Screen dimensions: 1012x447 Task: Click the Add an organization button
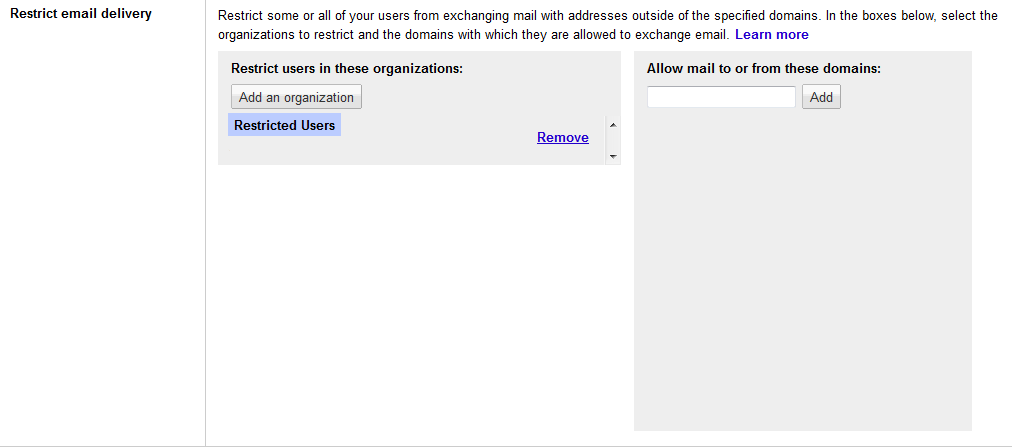[x=296, y=97]
